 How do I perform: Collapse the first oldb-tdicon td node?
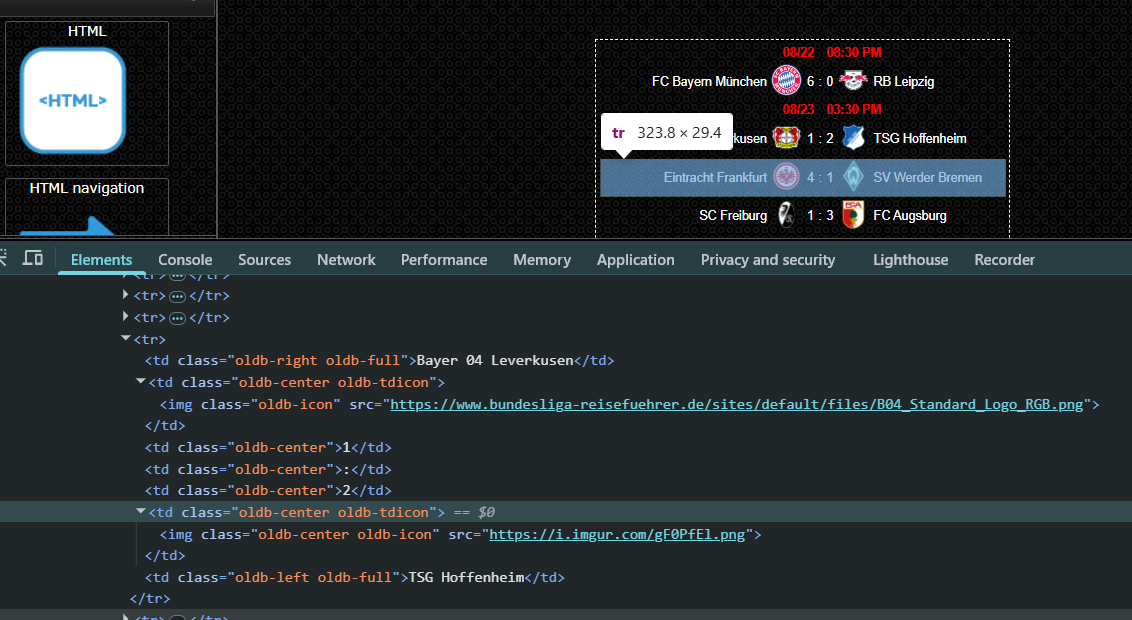coord(141,381)
